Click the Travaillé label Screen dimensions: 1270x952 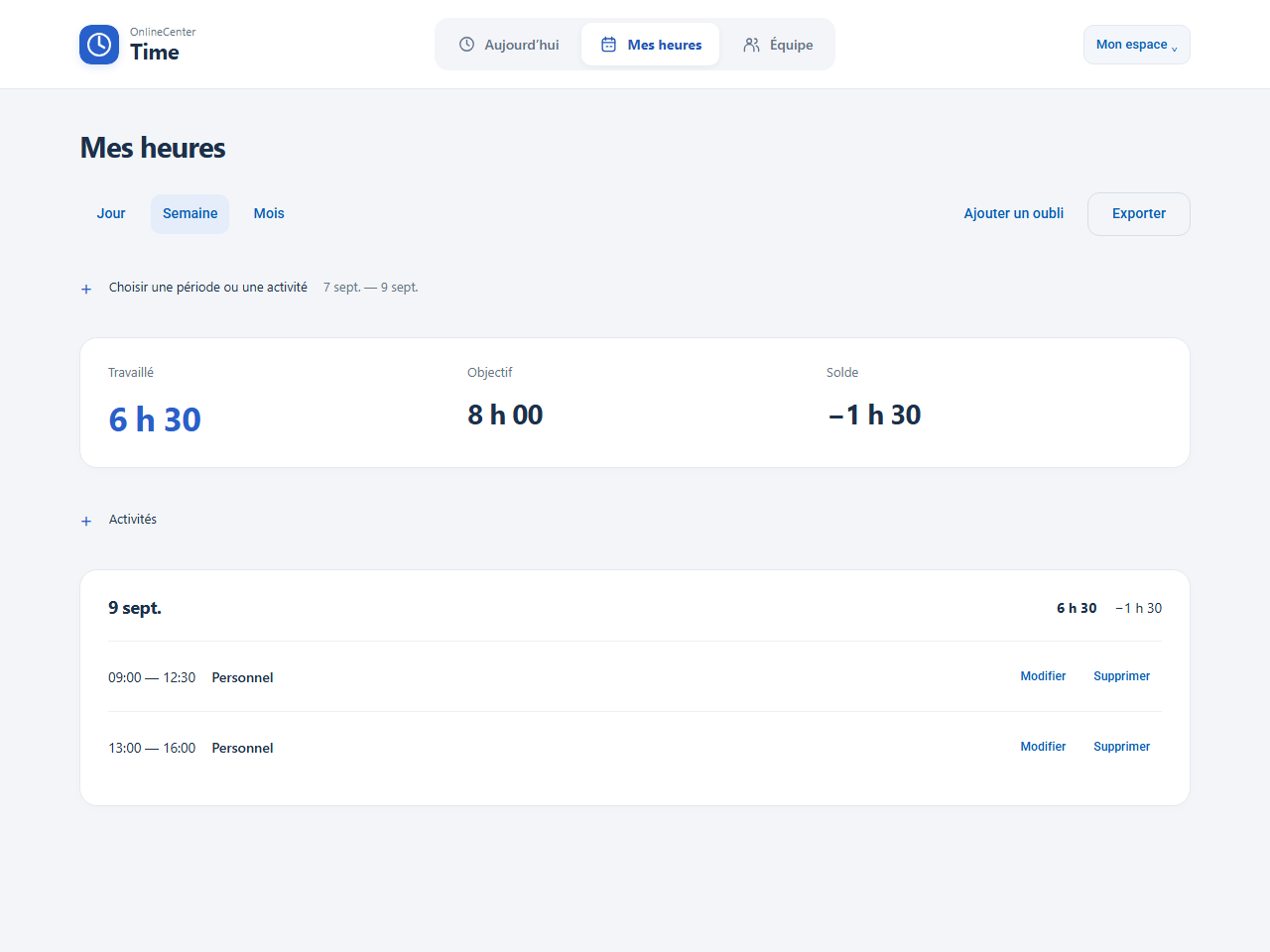click(131, 373)
